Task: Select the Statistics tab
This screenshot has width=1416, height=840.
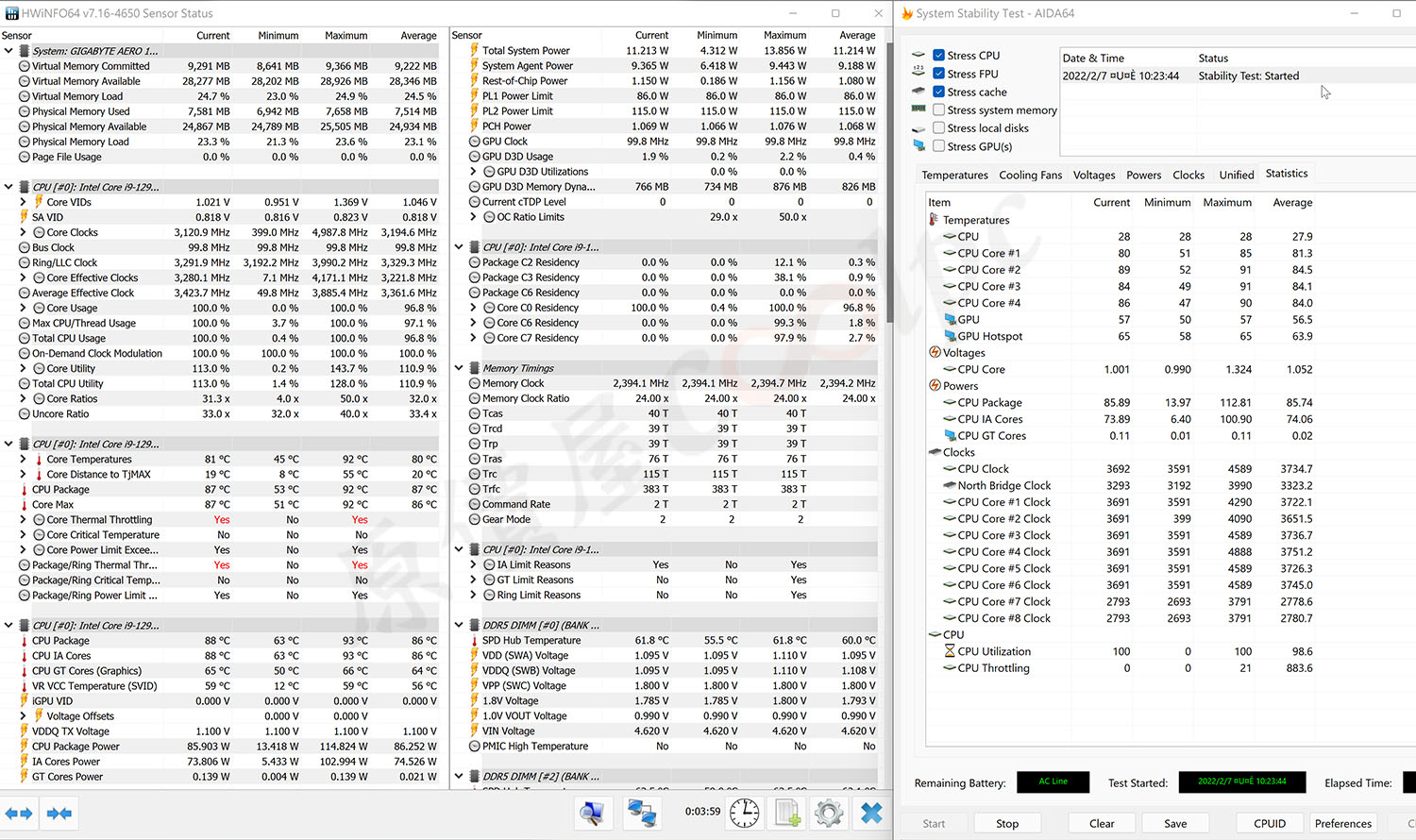Action: 1287,174
